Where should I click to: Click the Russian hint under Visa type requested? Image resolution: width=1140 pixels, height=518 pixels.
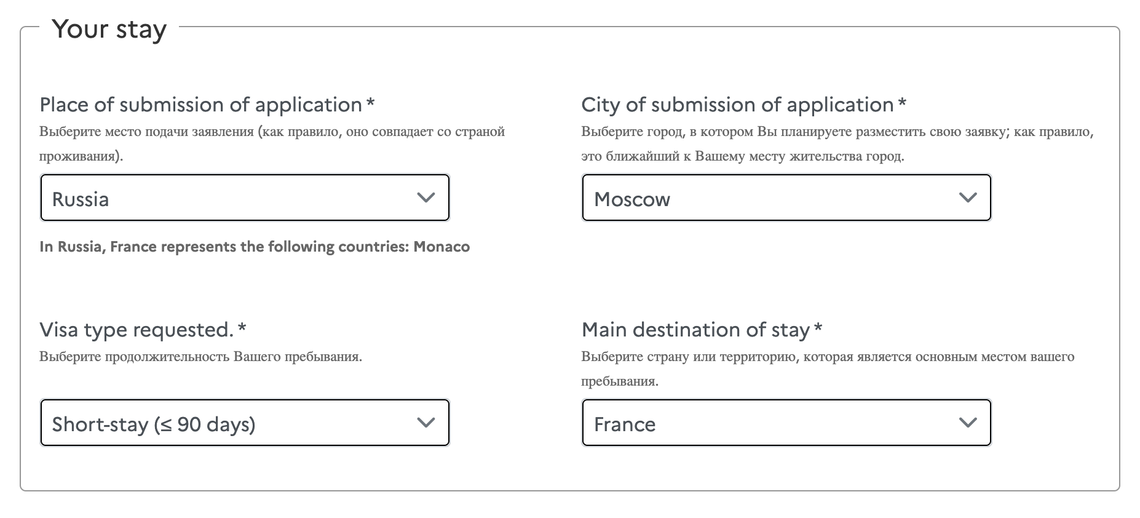[x=200, y=357]
